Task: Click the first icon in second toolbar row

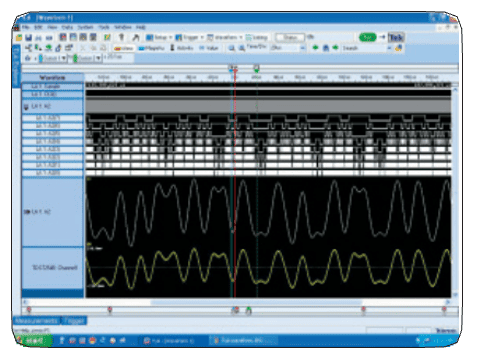Action: click(29, 48)
